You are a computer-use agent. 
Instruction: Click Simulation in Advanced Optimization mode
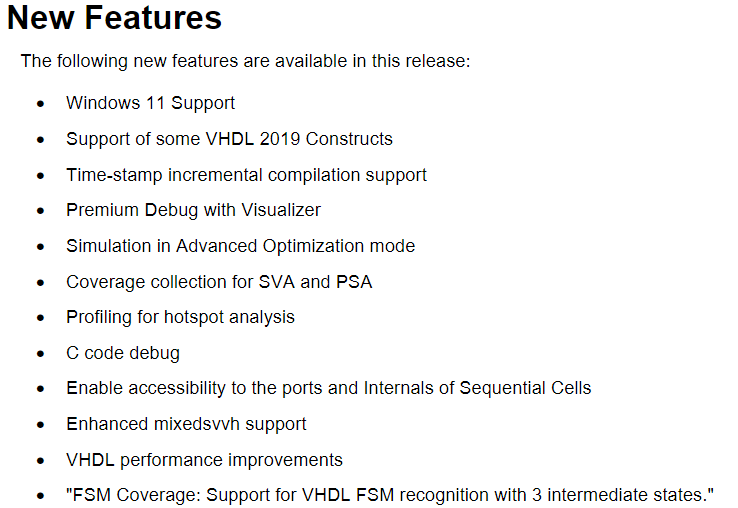pyautogui.click(x=241, y=246)
